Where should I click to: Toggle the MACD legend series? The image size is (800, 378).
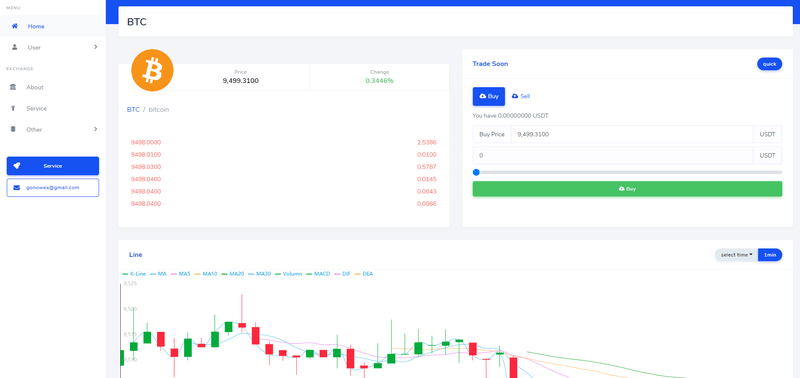[318, 274]
